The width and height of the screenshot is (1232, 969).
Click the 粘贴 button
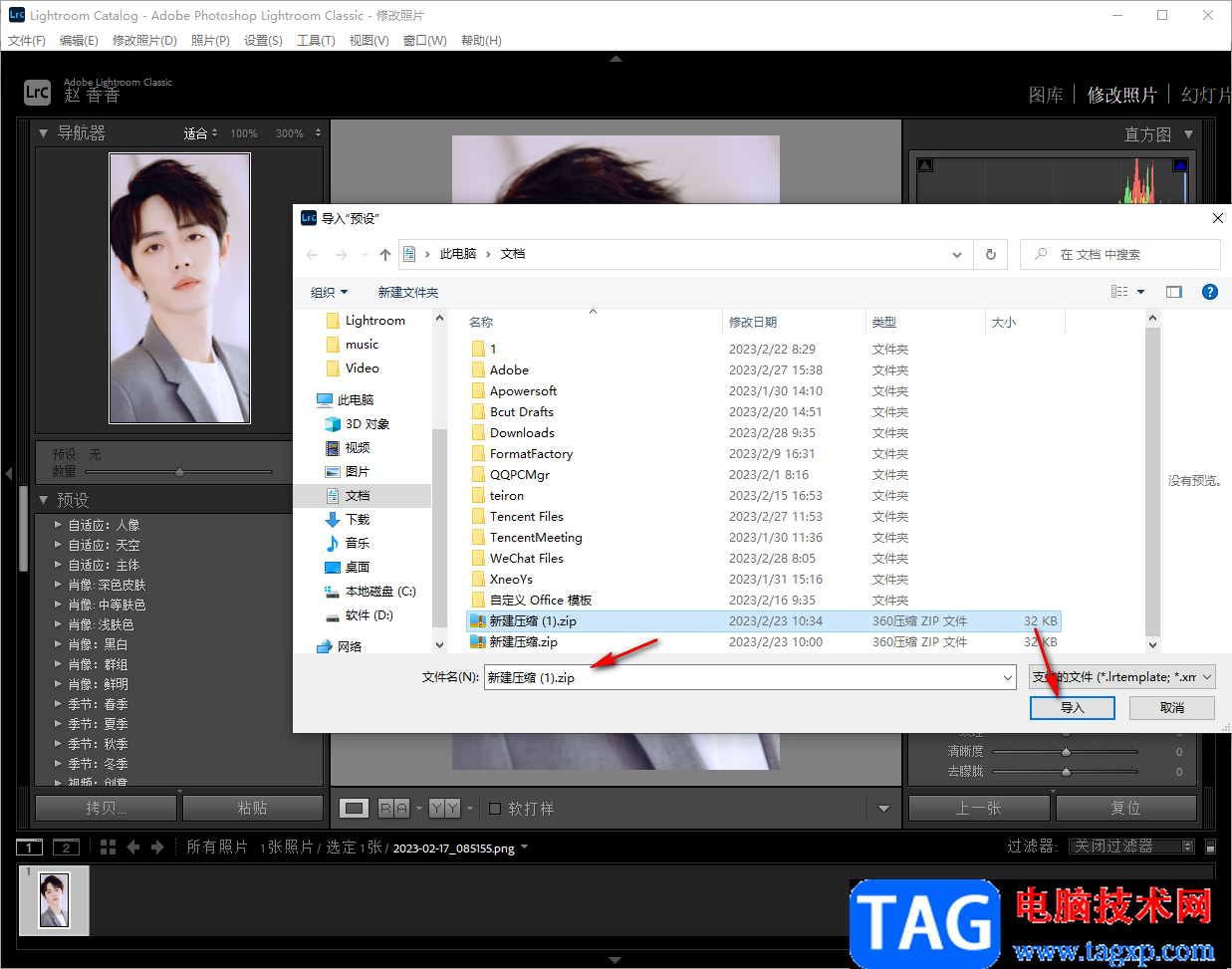click(253, 808)
